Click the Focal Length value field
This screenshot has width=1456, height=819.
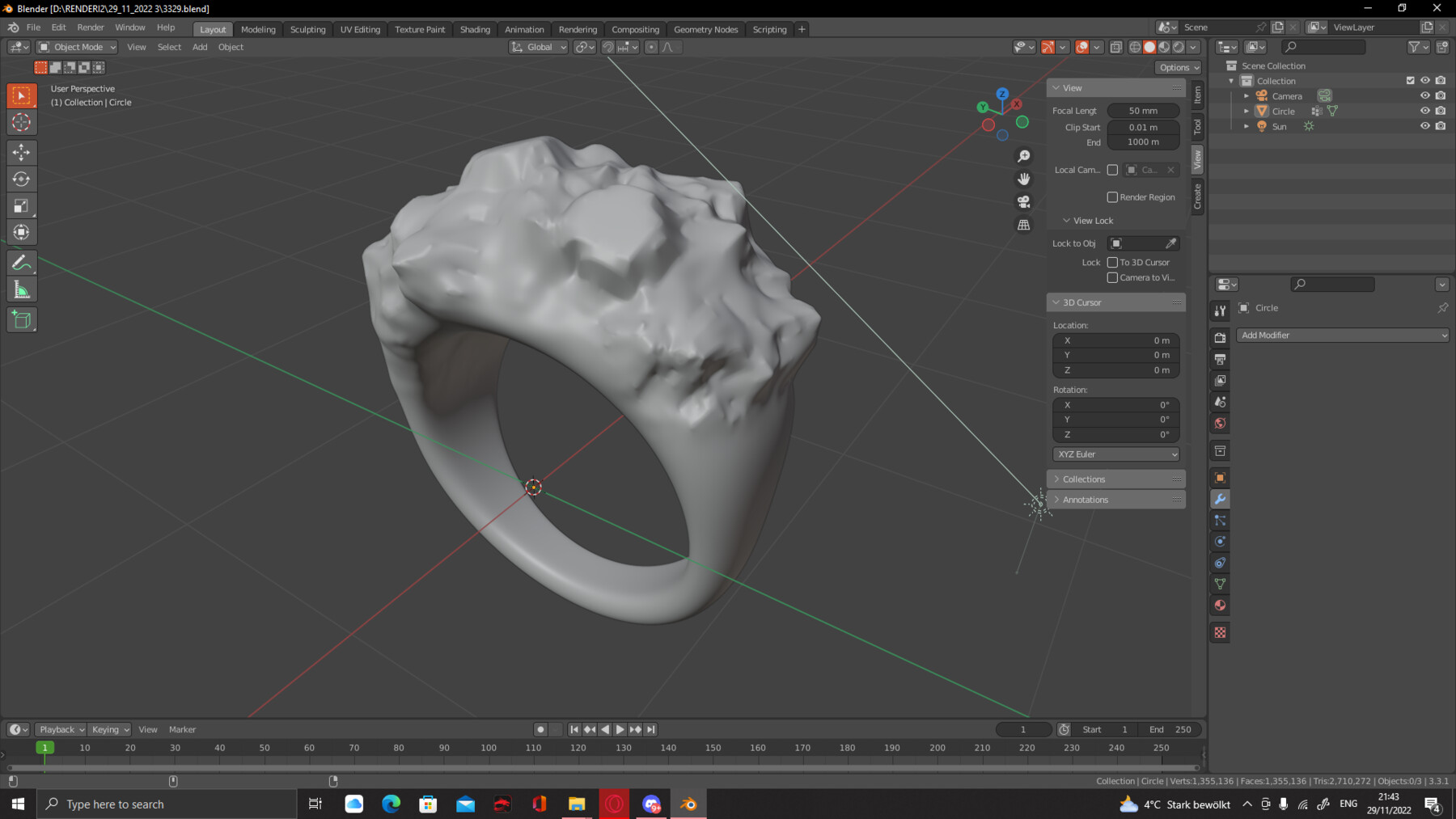1143,110
